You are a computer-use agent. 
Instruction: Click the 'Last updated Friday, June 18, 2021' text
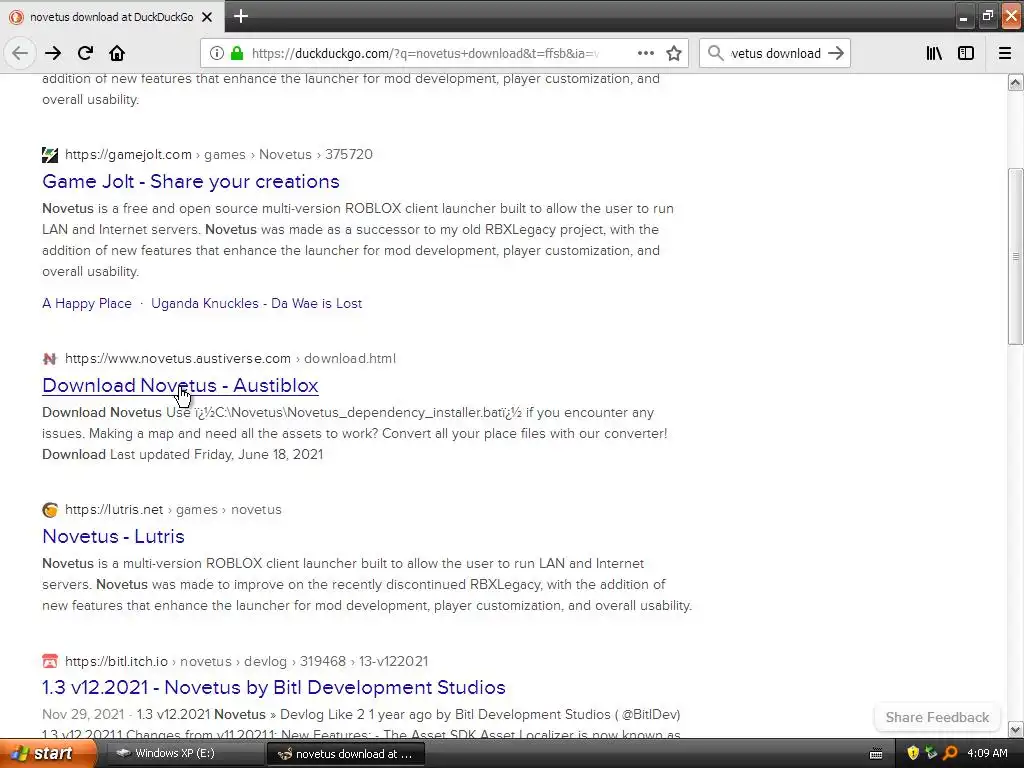pos(216,455)
